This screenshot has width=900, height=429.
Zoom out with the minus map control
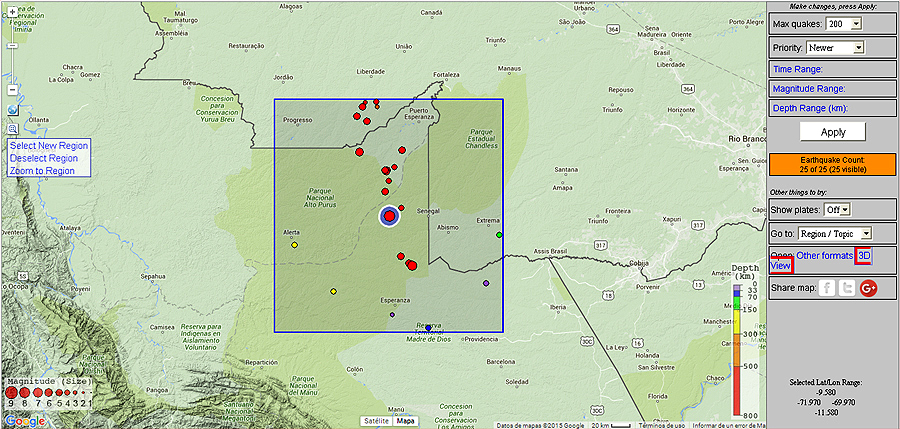(x=12, y=90)
